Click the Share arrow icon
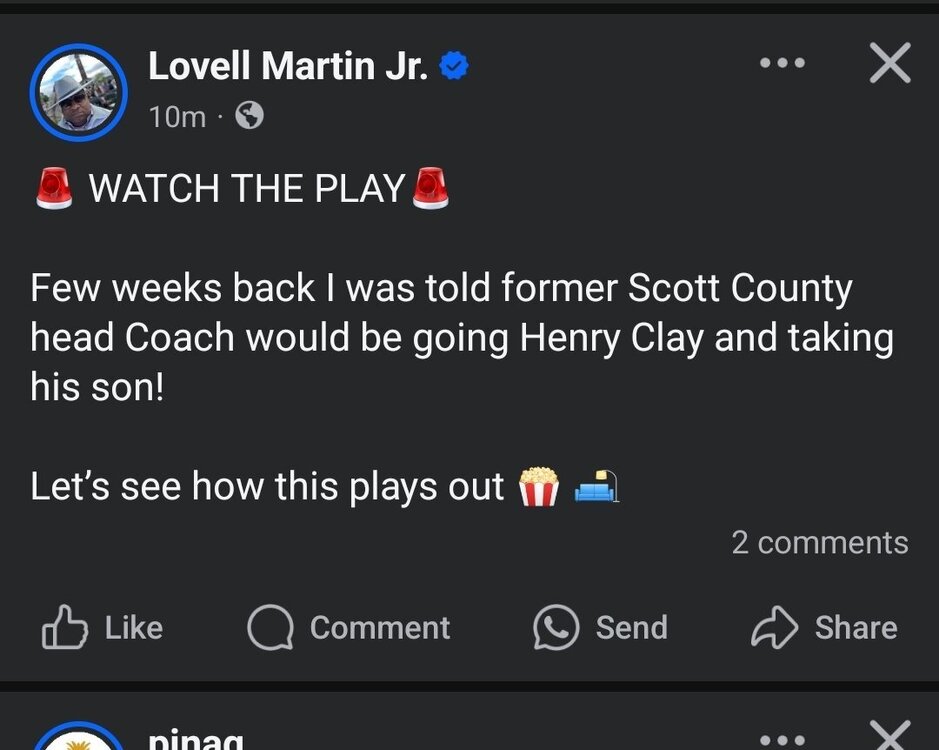 [x=774, y=627]
